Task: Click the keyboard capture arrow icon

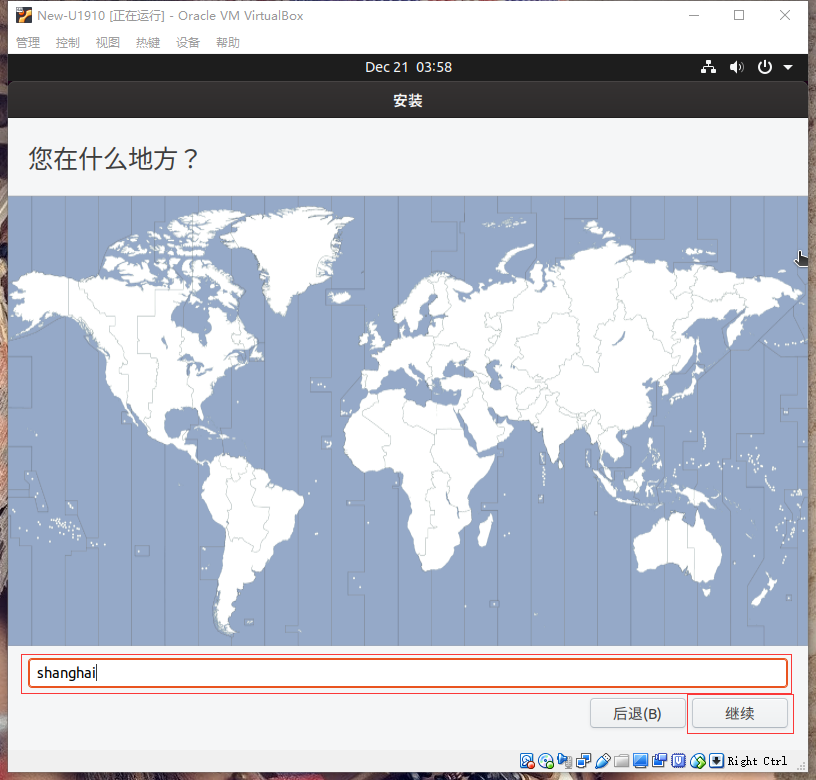Action: [716, 761]
